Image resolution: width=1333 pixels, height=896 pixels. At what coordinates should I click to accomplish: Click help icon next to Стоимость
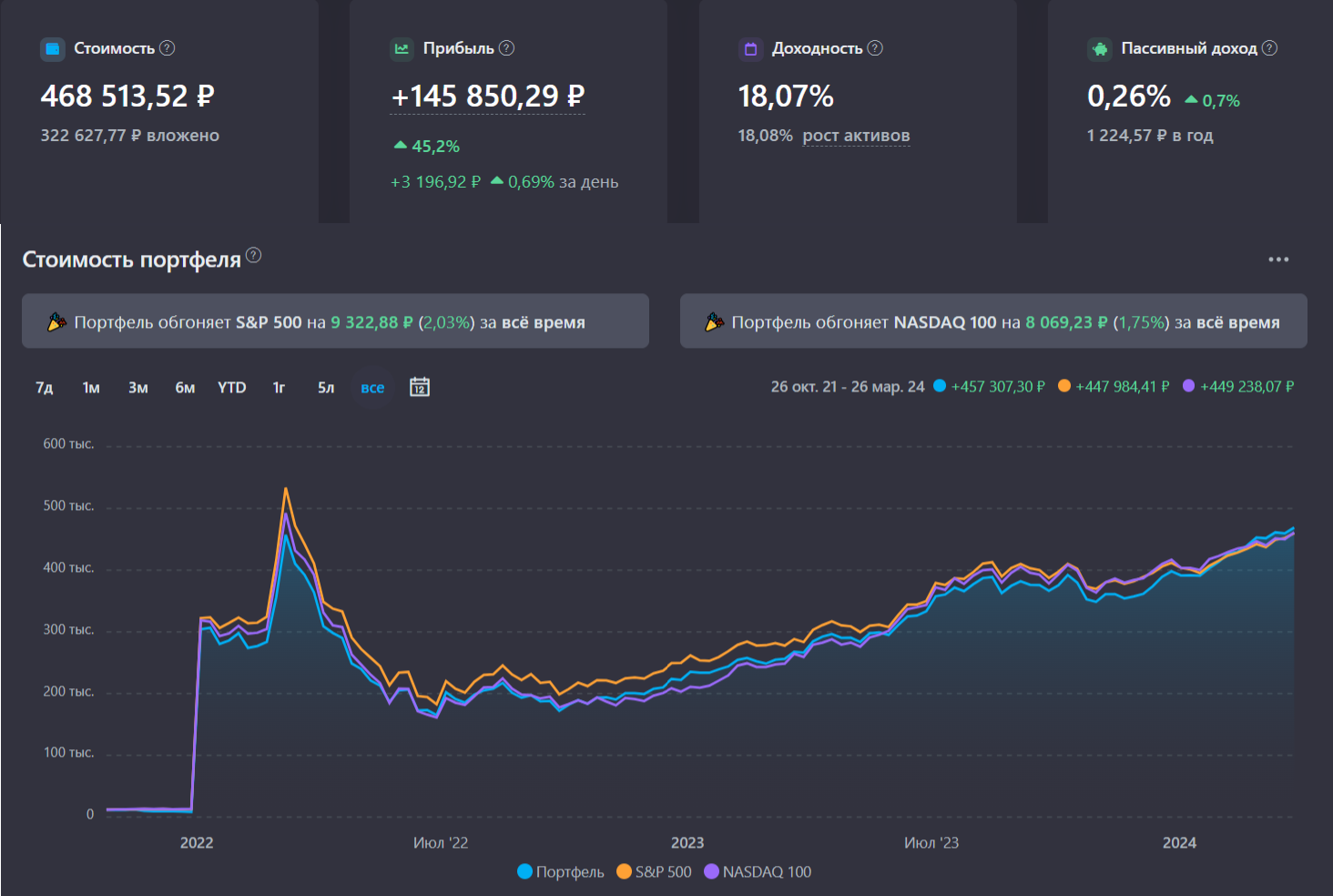[x=168, y=48]
